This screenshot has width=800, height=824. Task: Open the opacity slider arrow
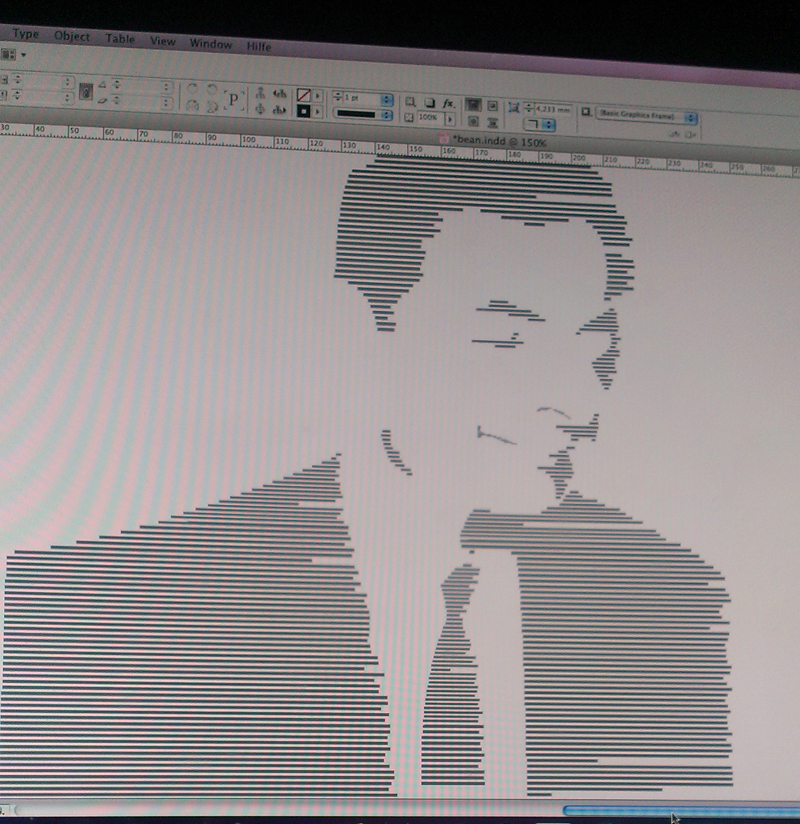pos(450,120)
